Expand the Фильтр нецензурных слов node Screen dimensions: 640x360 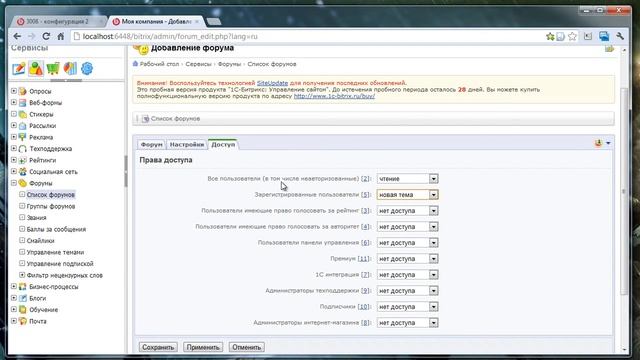22,275
